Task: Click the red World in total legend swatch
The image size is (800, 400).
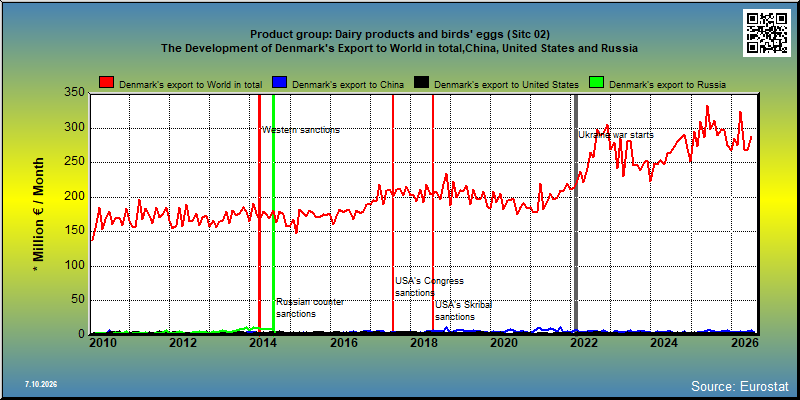Action: click(107, 83)
